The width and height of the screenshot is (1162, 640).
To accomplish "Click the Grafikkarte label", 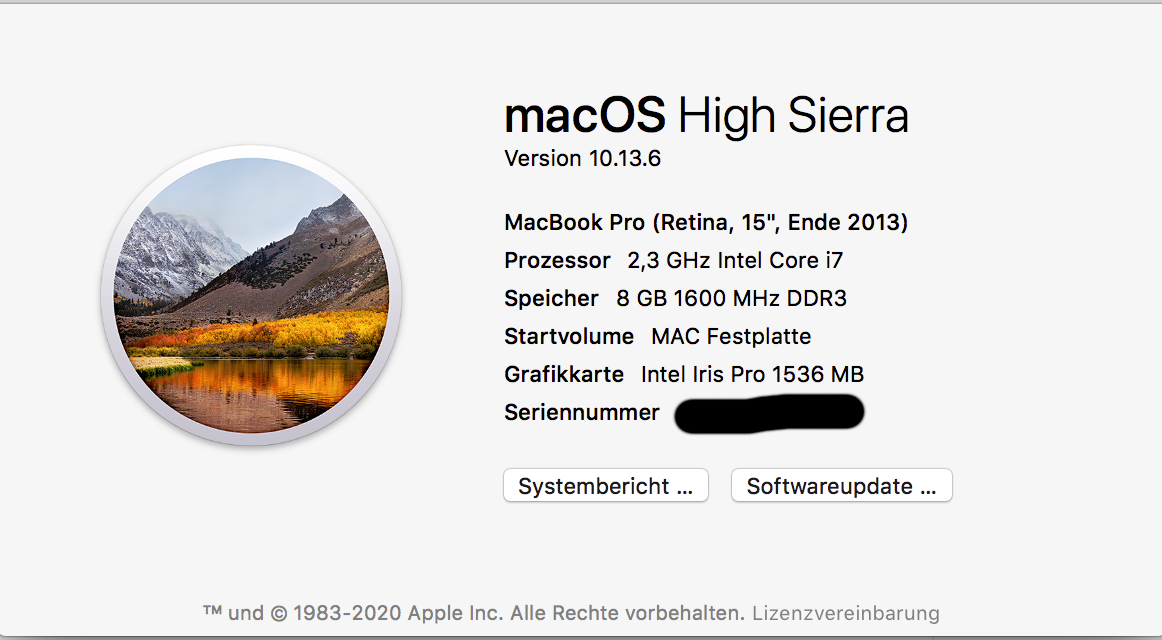I will click(564, 374).
